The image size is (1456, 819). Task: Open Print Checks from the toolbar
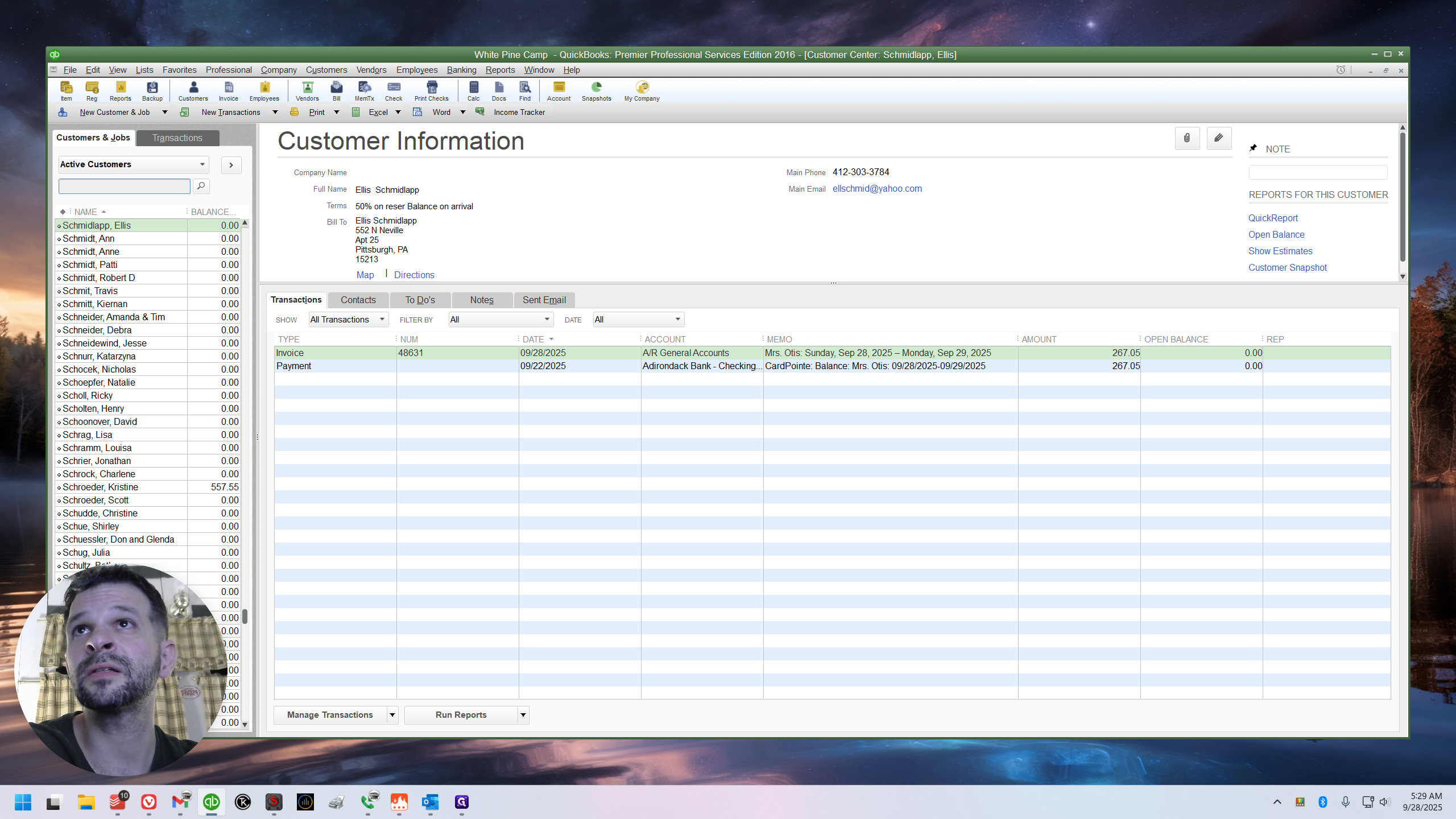(432, 90)
